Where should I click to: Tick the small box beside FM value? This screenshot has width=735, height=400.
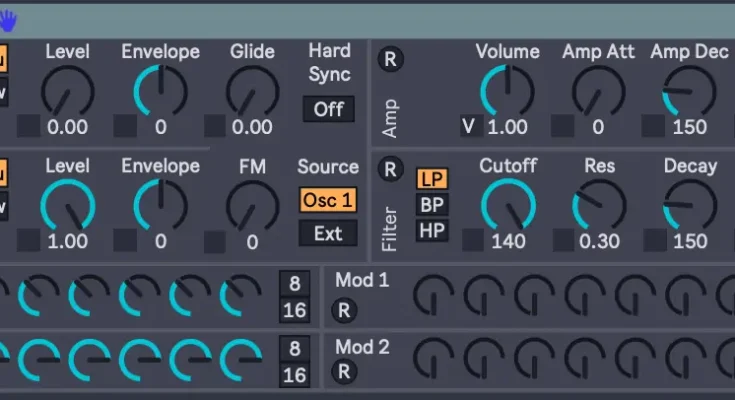tap(216, 241)
